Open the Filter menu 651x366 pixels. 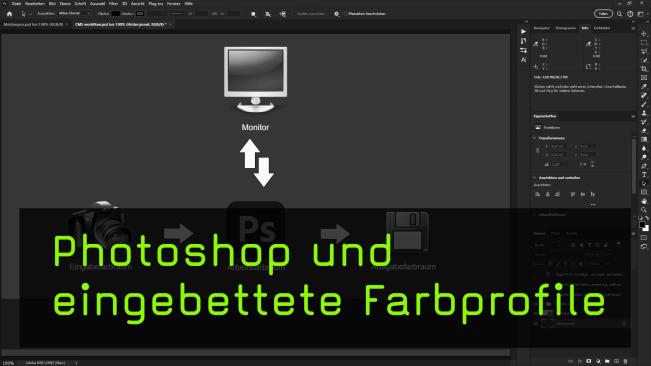pos(113,3)
